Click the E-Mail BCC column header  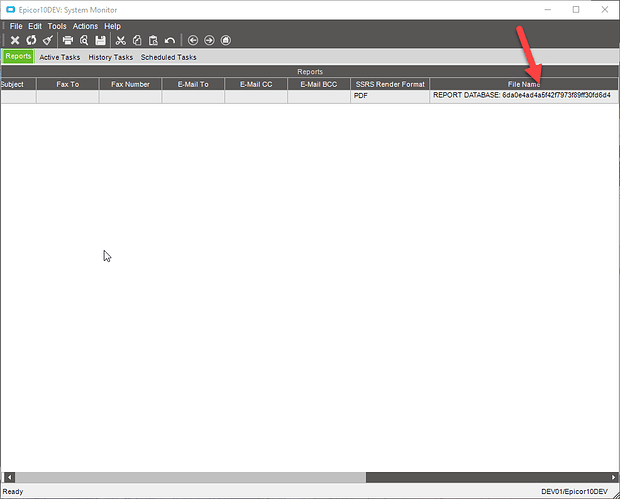tap(319, 84)
